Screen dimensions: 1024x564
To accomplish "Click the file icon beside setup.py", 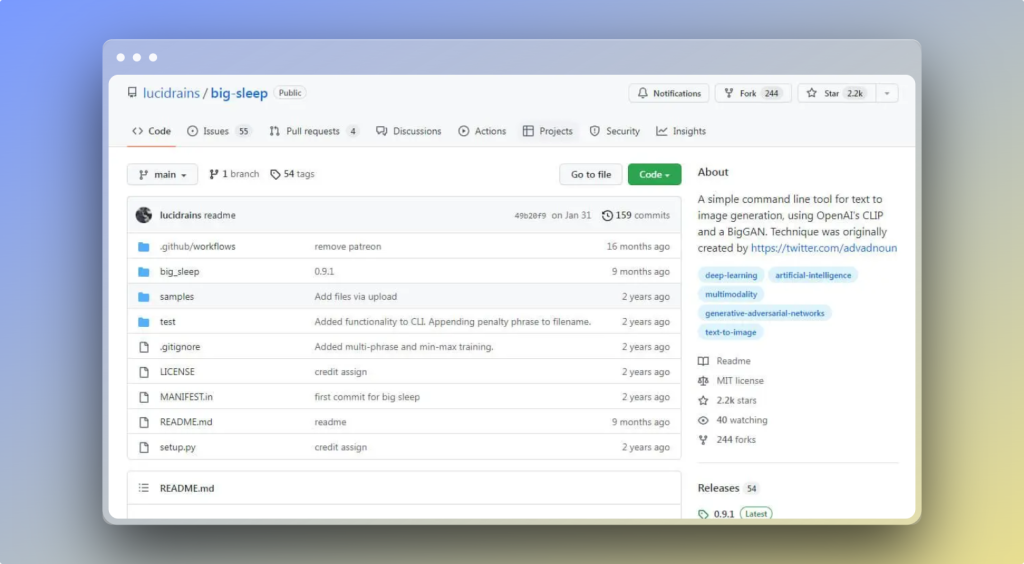I will (143, 447).
